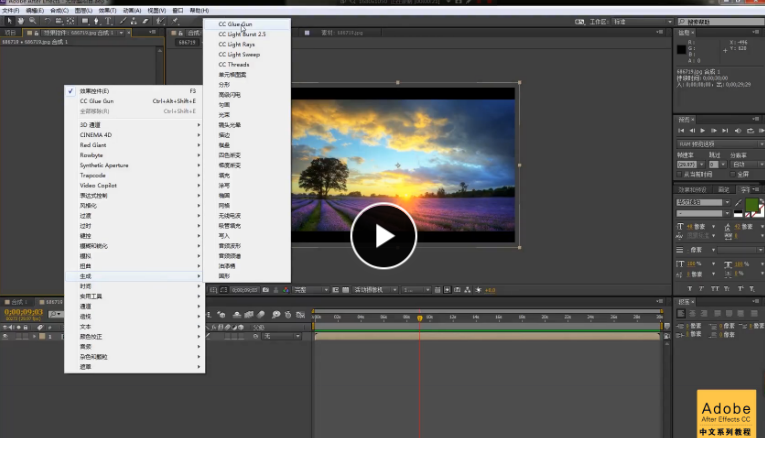Open Synthetic Aperture effects submenu

click(x=134, y=165)
